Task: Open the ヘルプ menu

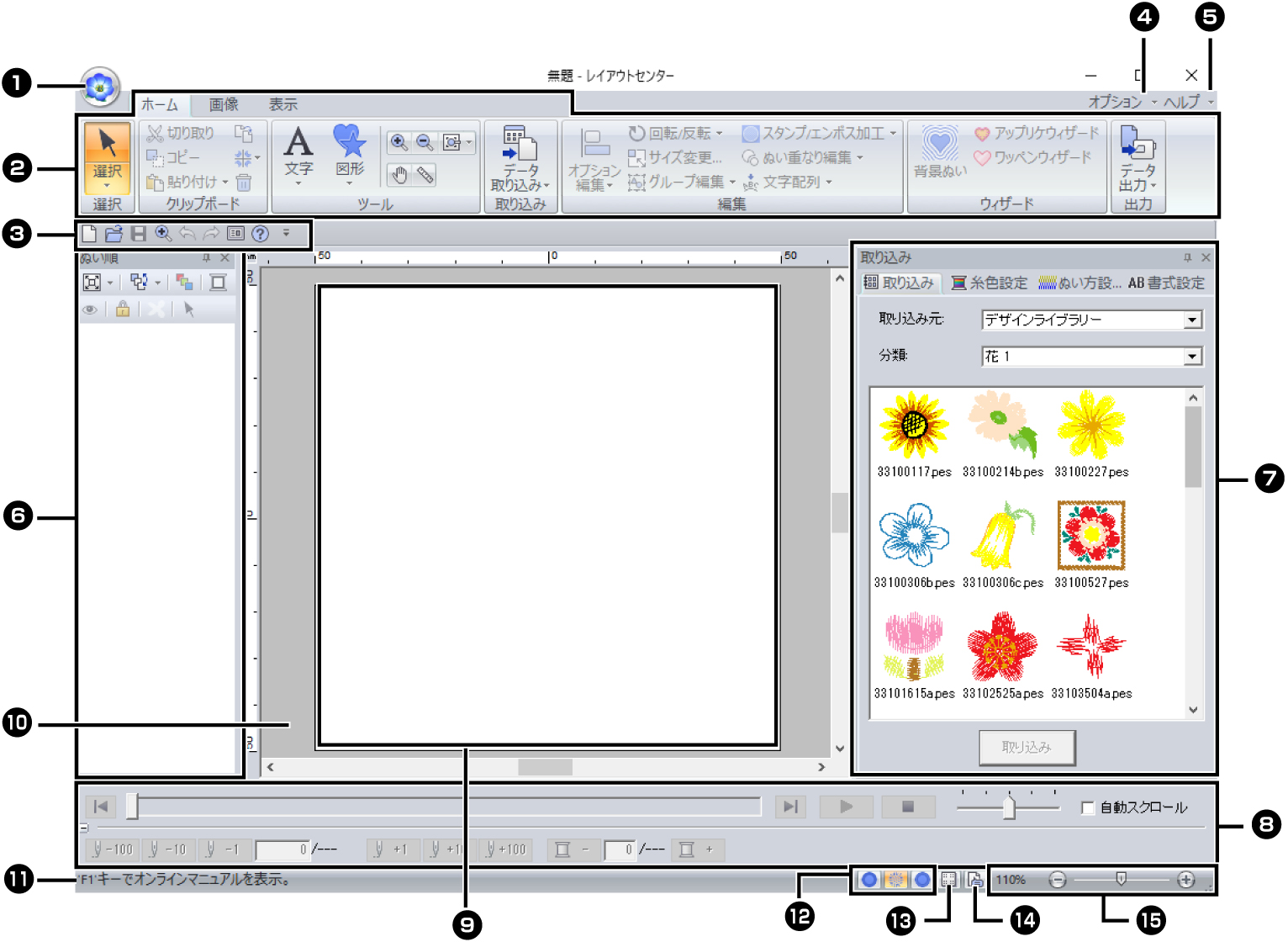Action: pos(1188,102)
